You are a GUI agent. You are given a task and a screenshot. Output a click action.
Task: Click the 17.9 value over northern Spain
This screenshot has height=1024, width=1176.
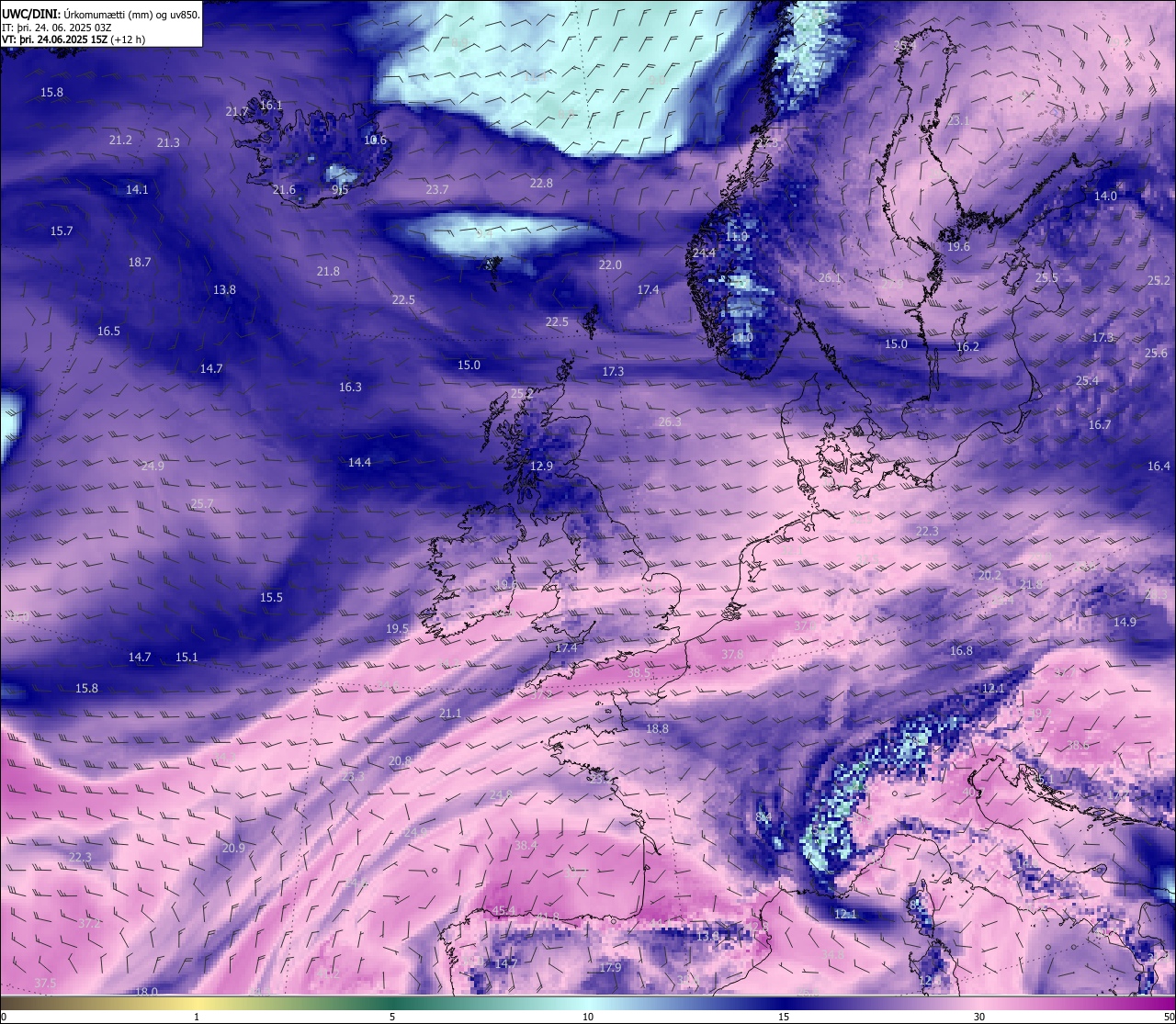tap(610, 968)
